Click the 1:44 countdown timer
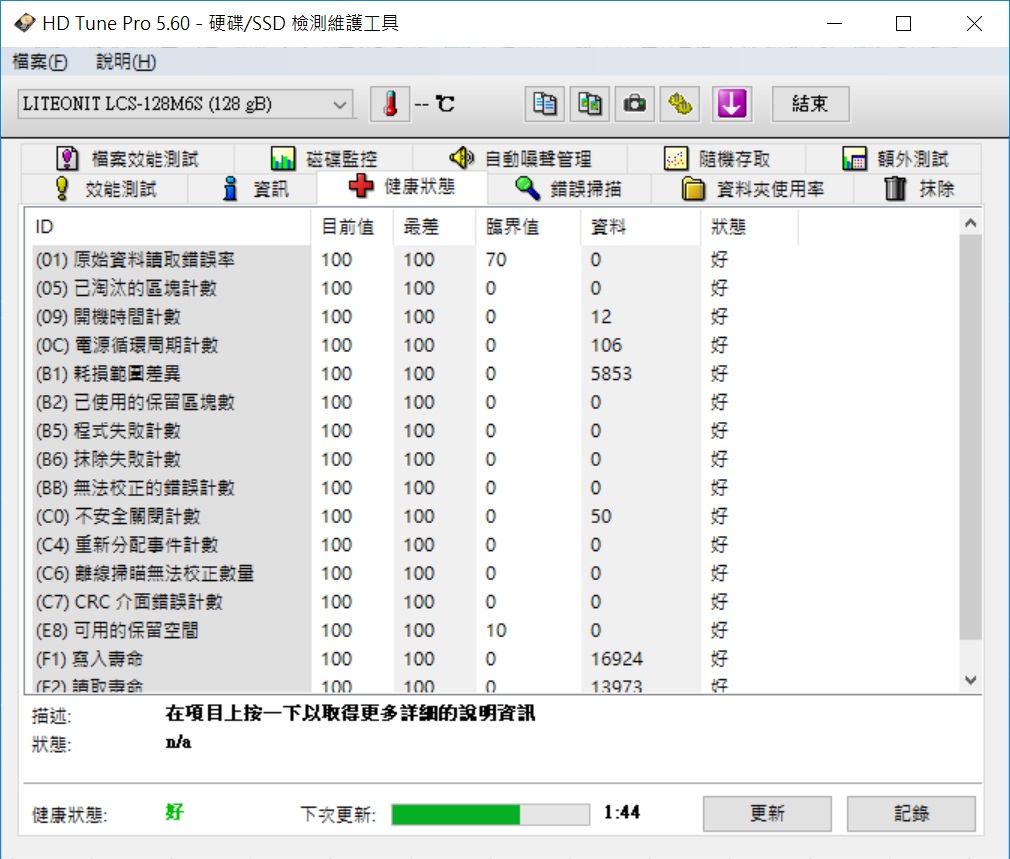 pos(622,813)
